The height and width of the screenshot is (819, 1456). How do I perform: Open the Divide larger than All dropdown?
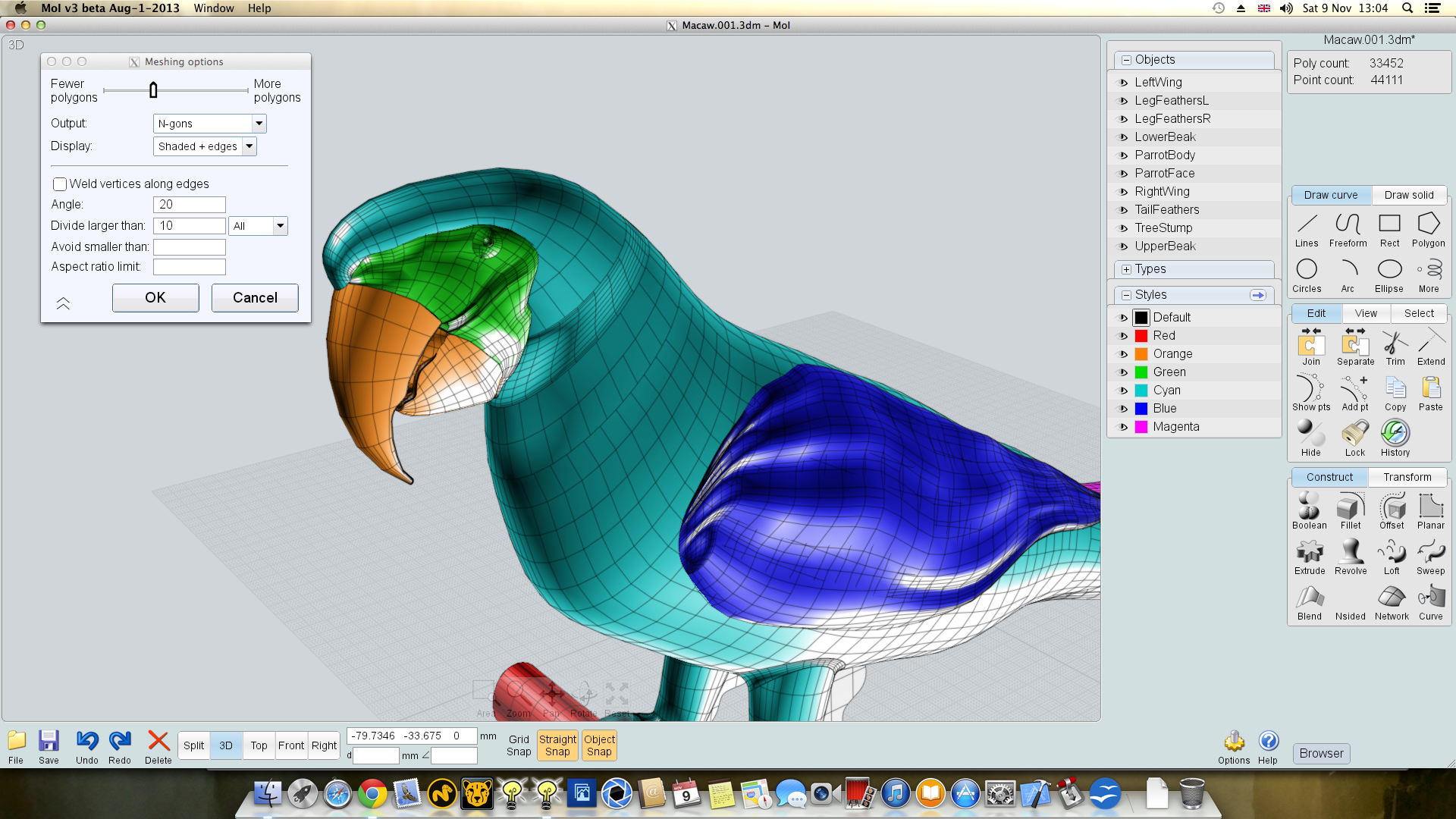click(x=258, y=226)
